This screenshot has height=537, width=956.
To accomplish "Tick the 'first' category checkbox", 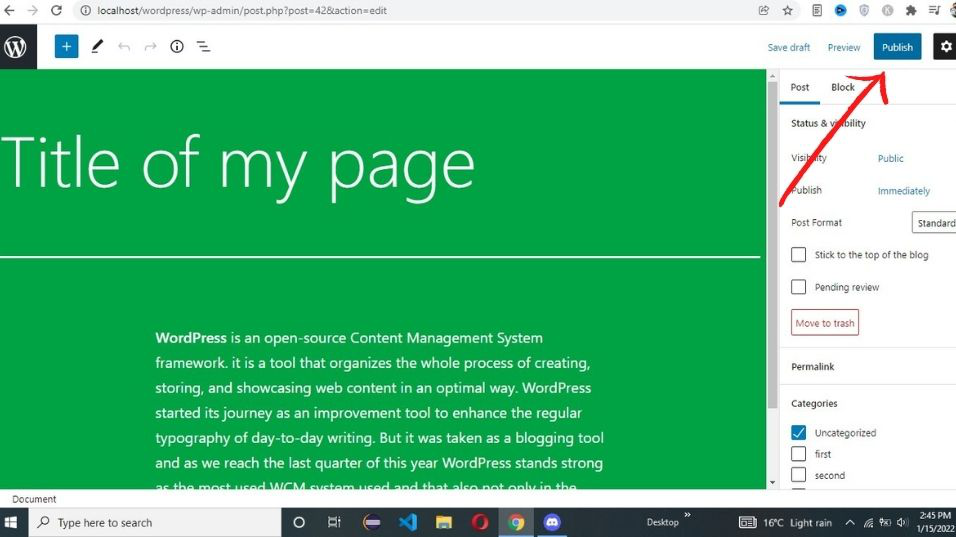I will tap(798, 454).
